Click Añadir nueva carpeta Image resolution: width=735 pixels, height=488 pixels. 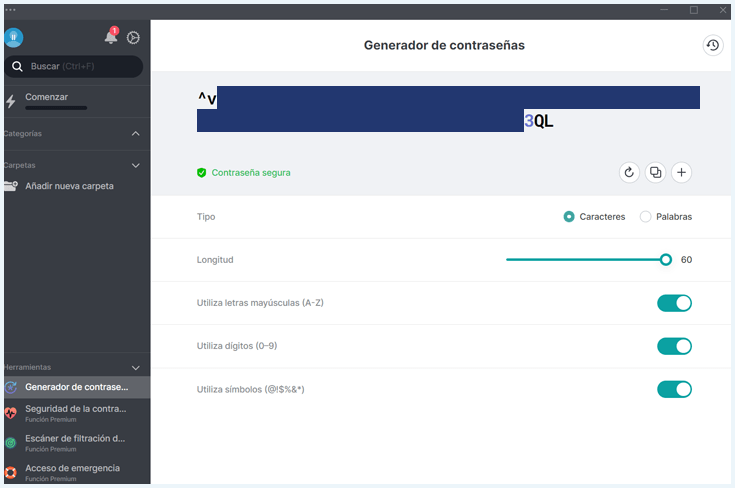pos(69,186)
